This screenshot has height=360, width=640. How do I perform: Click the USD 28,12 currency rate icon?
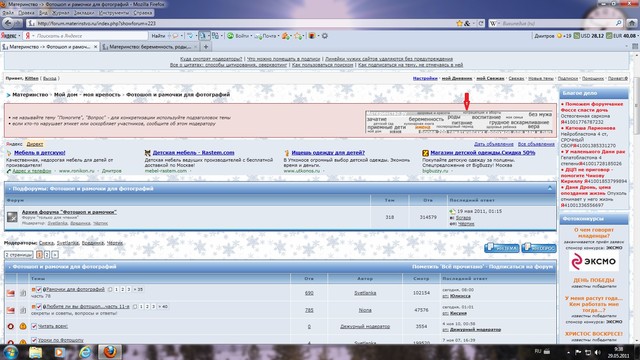pyautogui.click(x=577, y=36)
